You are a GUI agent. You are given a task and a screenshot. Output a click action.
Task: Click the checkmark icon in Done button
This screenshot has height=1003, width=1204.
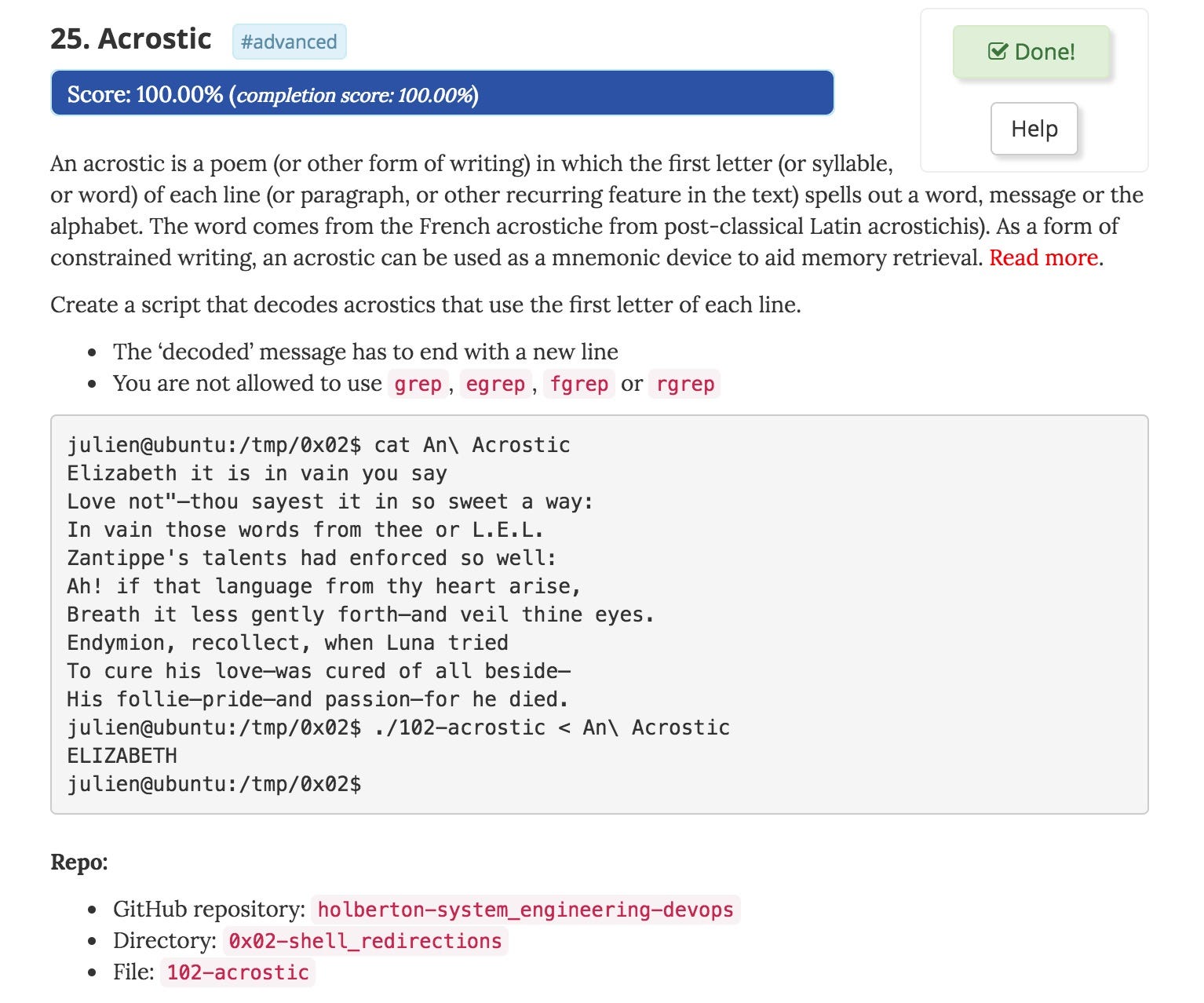coord(997,52)
